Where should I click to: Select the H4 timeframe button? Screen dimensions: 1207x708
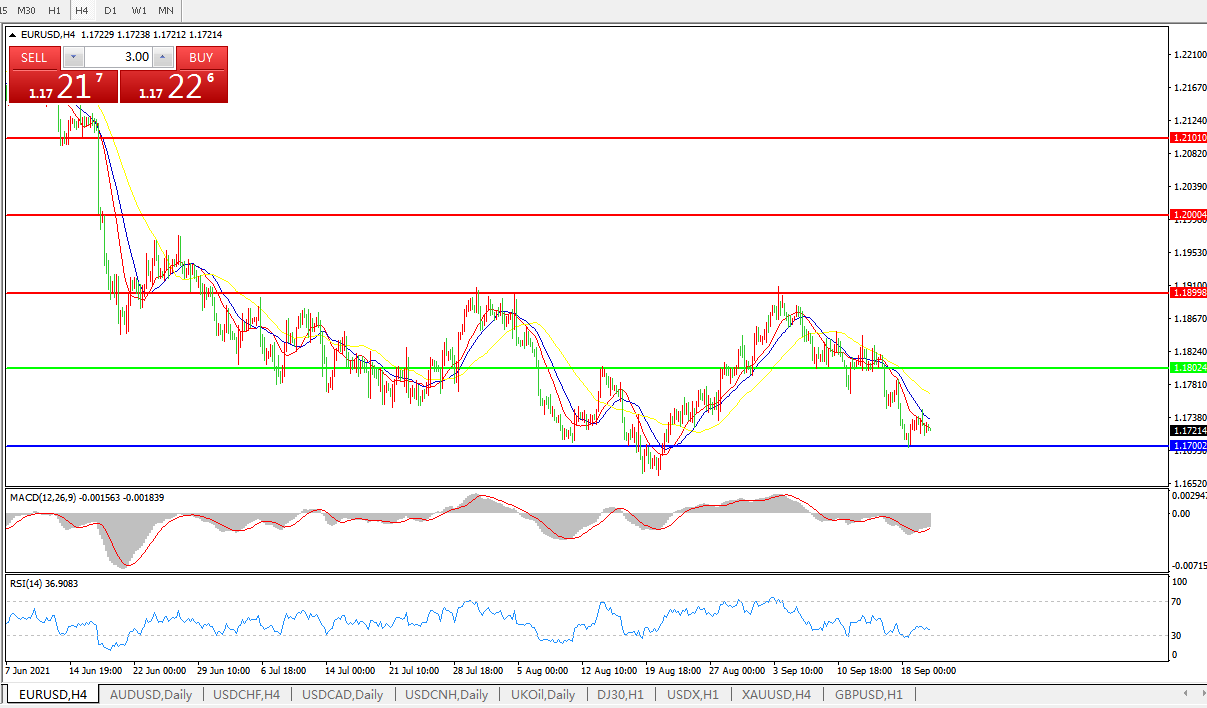click(x=82, y=10)
